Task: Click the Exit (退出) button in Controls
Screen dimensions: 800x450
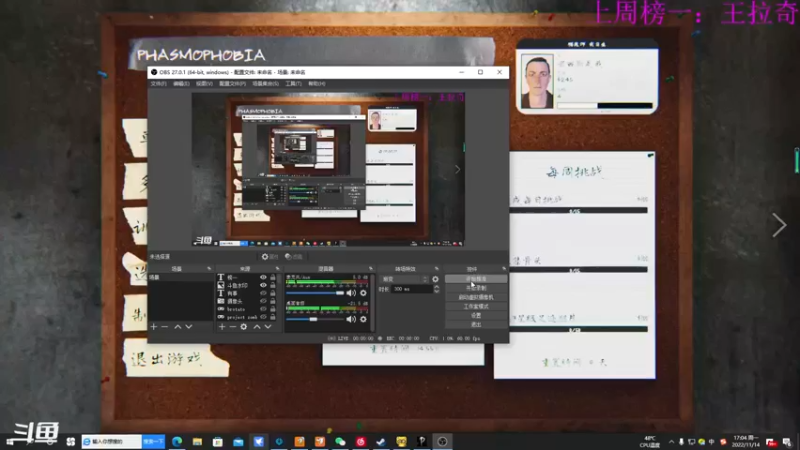Action: pyautogui.click(x=476, y=324)
